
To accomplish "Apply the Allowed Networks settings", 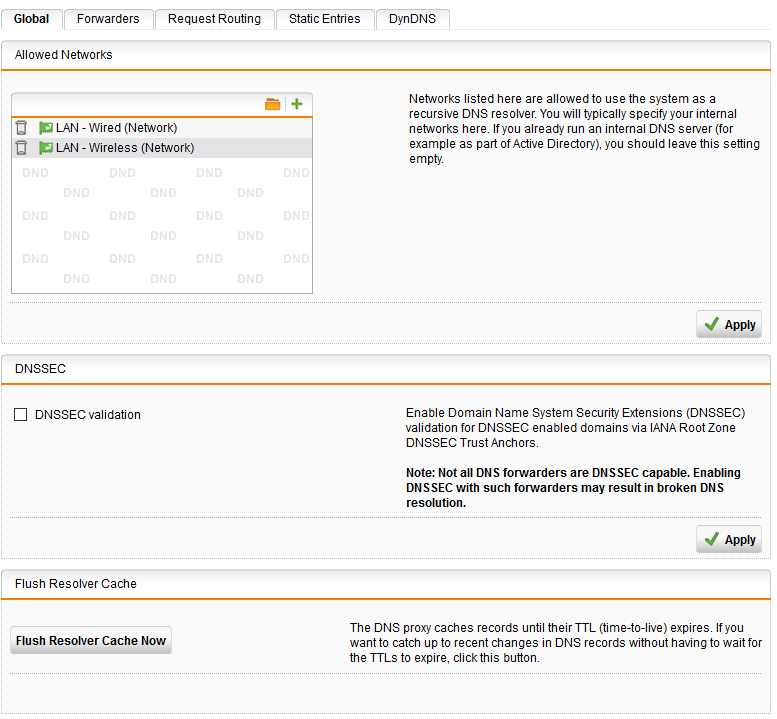I will coord(728,325).
